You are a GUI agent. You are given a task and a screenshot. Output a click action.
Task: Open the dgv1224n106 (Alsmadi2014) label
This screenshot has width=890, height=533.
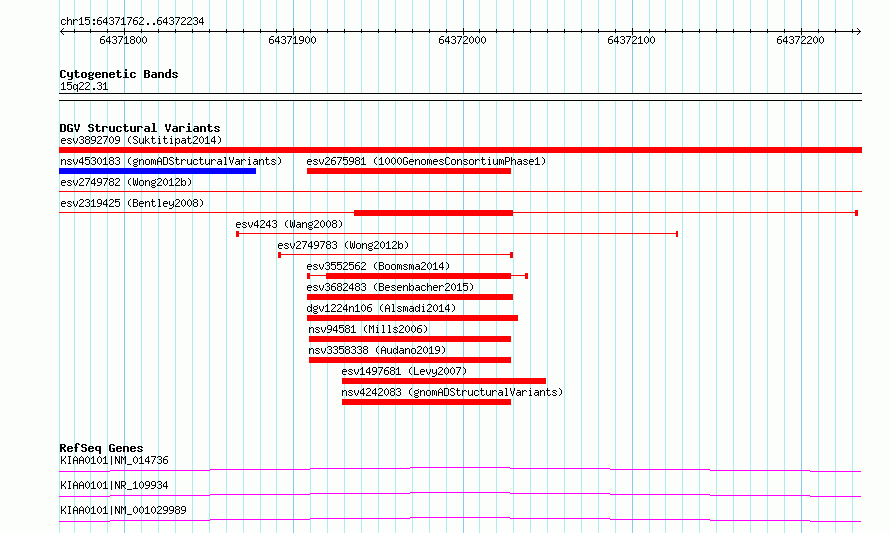click(381, 308)
